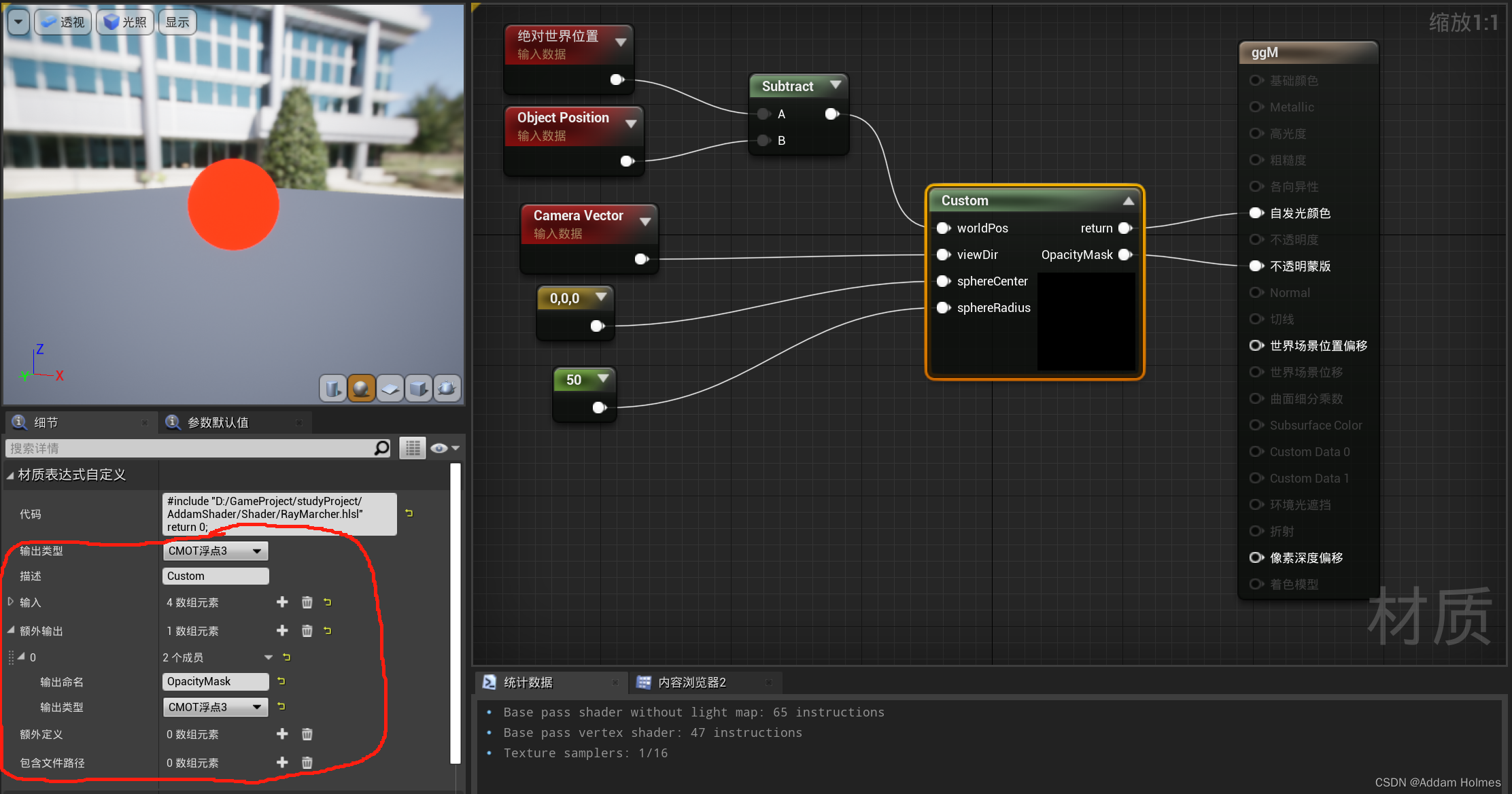Expand the 输入 array row
Viewport: 1512px width, 794px height.
click(10, 602)
